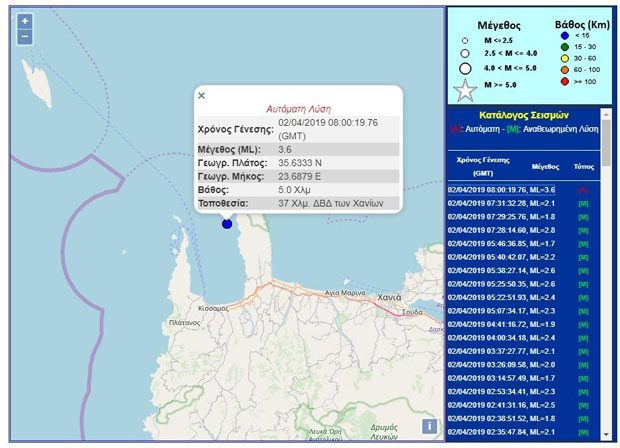Viewport: 620px width, 448px height.
Task: Zoom in on the map
Action: point(25,20)
